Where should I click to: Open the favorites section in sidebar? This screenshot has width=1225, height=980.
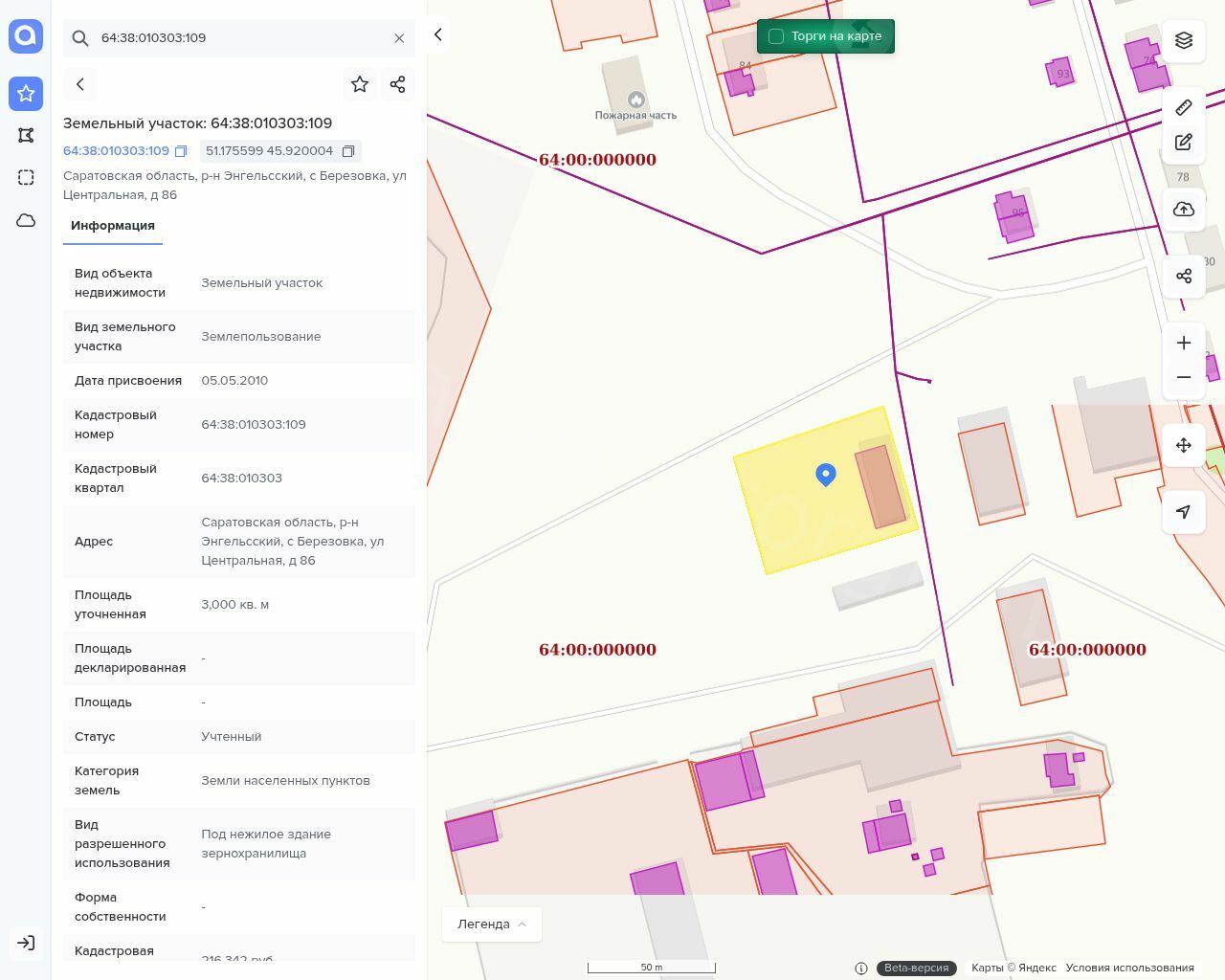26,93
